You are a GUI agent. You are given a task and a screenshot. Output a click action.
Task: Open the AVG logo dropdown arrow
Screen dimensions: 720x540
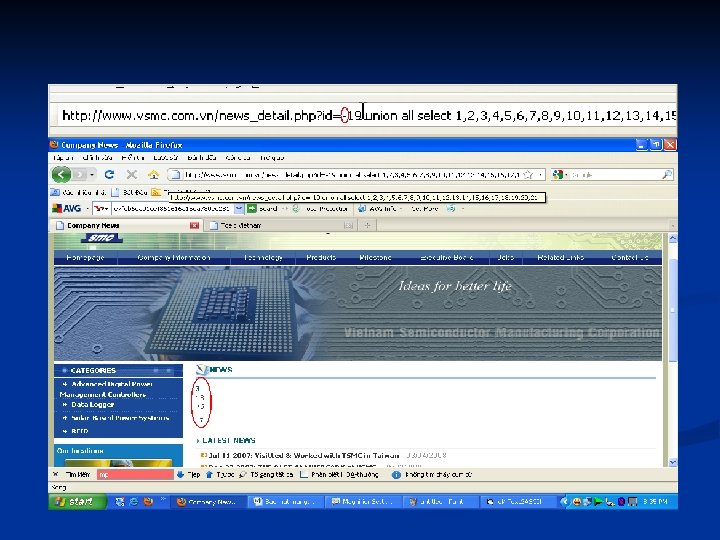point(87,209)
